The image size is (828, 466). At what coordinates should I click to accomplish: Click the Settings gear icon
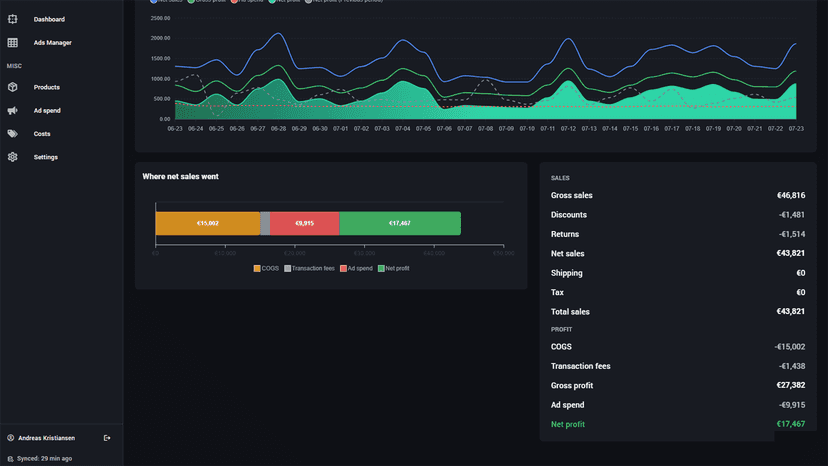click(x=13, y=157)
